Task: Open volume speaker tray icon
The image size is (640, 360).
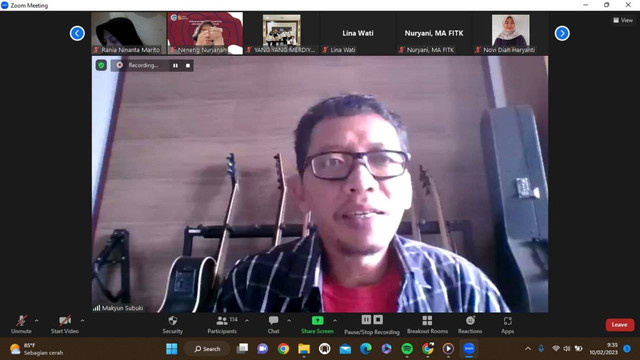Action: 567,349
